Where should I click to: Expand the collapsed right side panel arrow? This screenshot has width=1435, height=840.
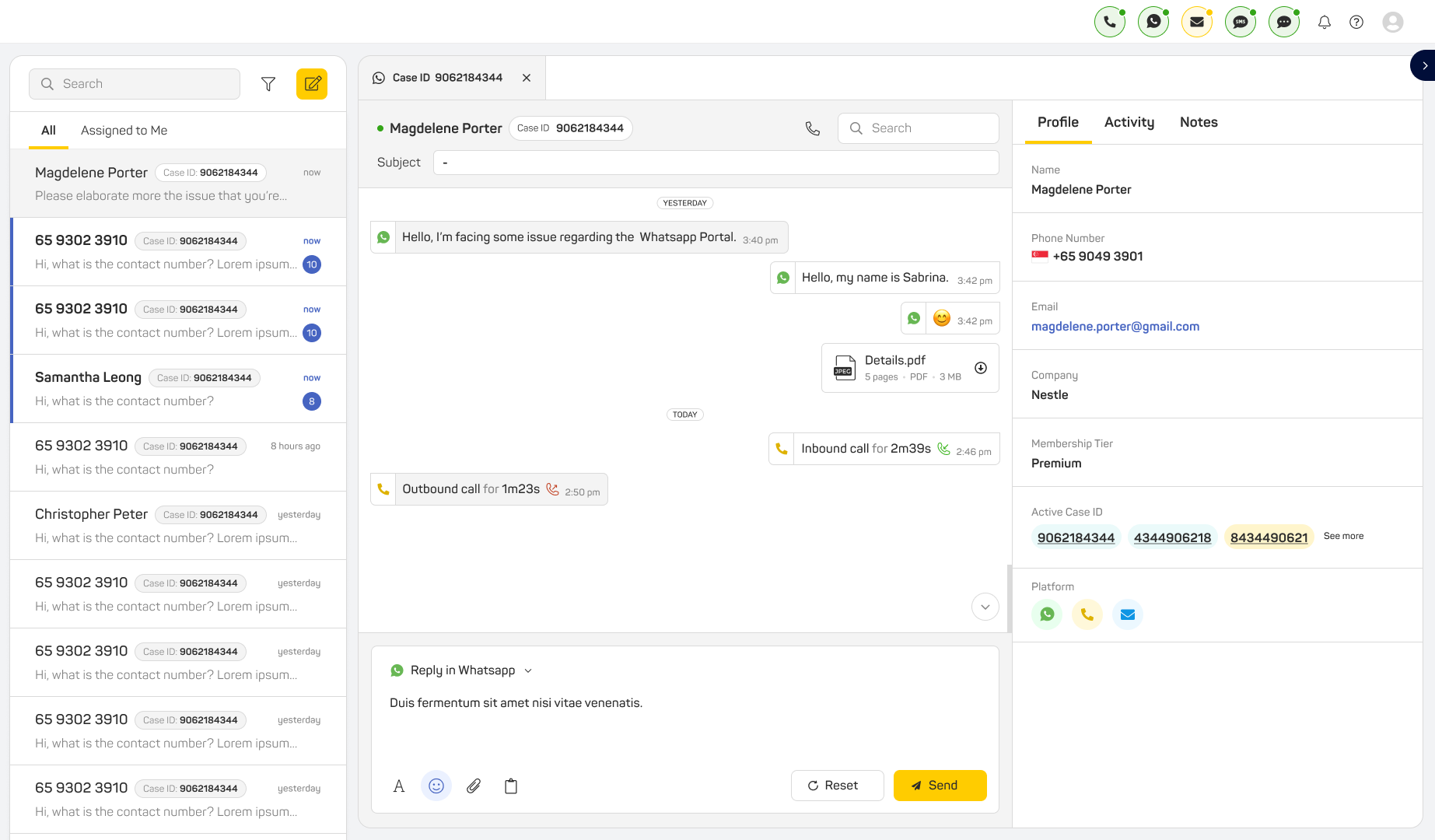(1424, 65)
